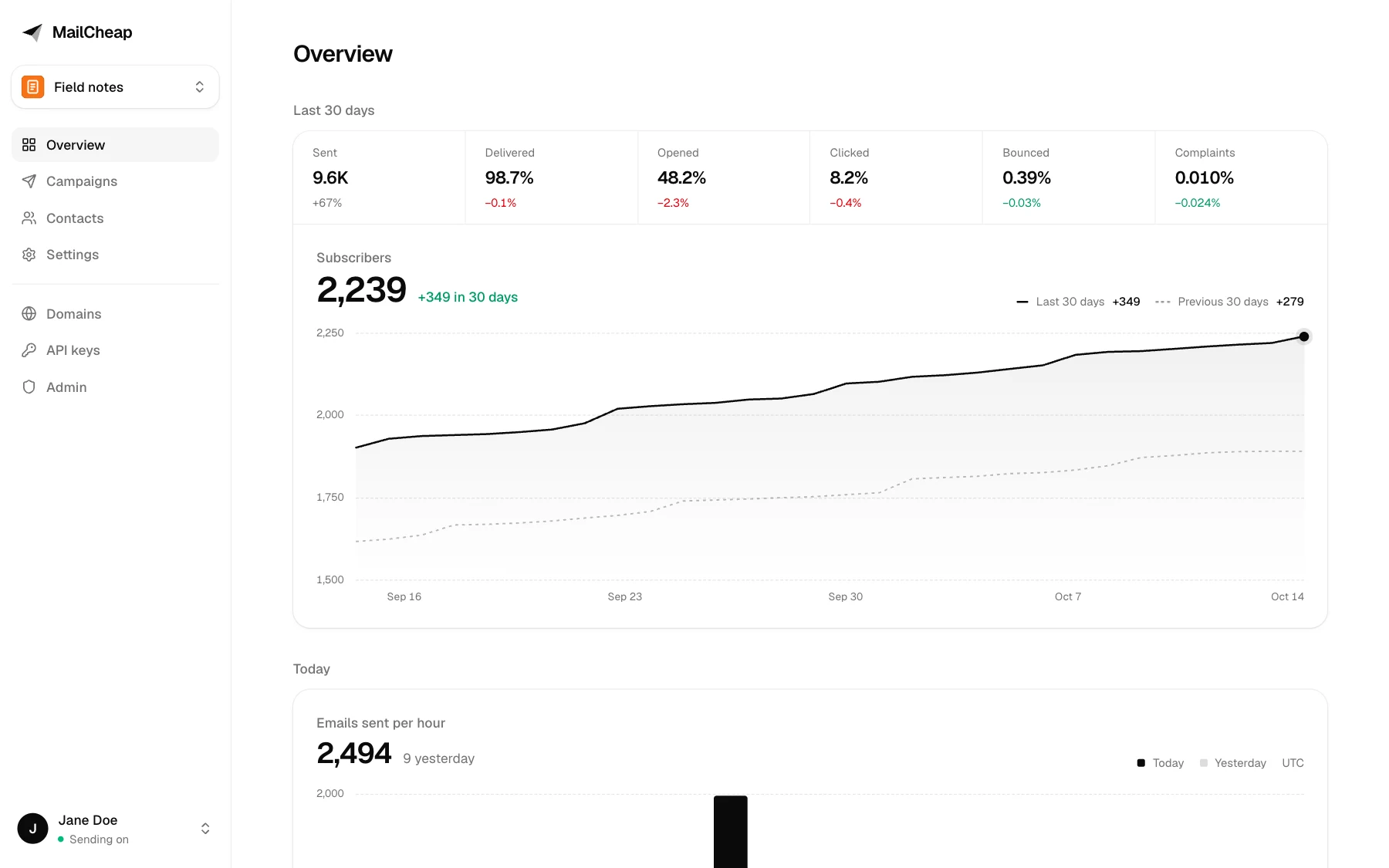
Task: Click the Jane Doe avatar circle
Action: (32, 829)
